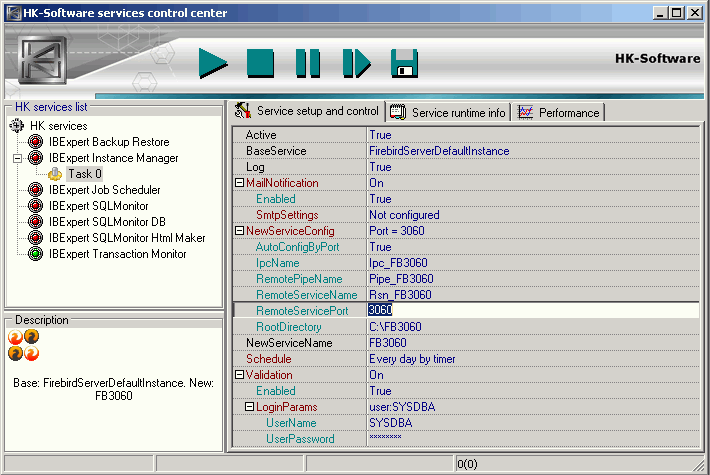Collapse the IBExpert Instance Manager node
Screen dimensions: 710x475
tap(17, 158)
